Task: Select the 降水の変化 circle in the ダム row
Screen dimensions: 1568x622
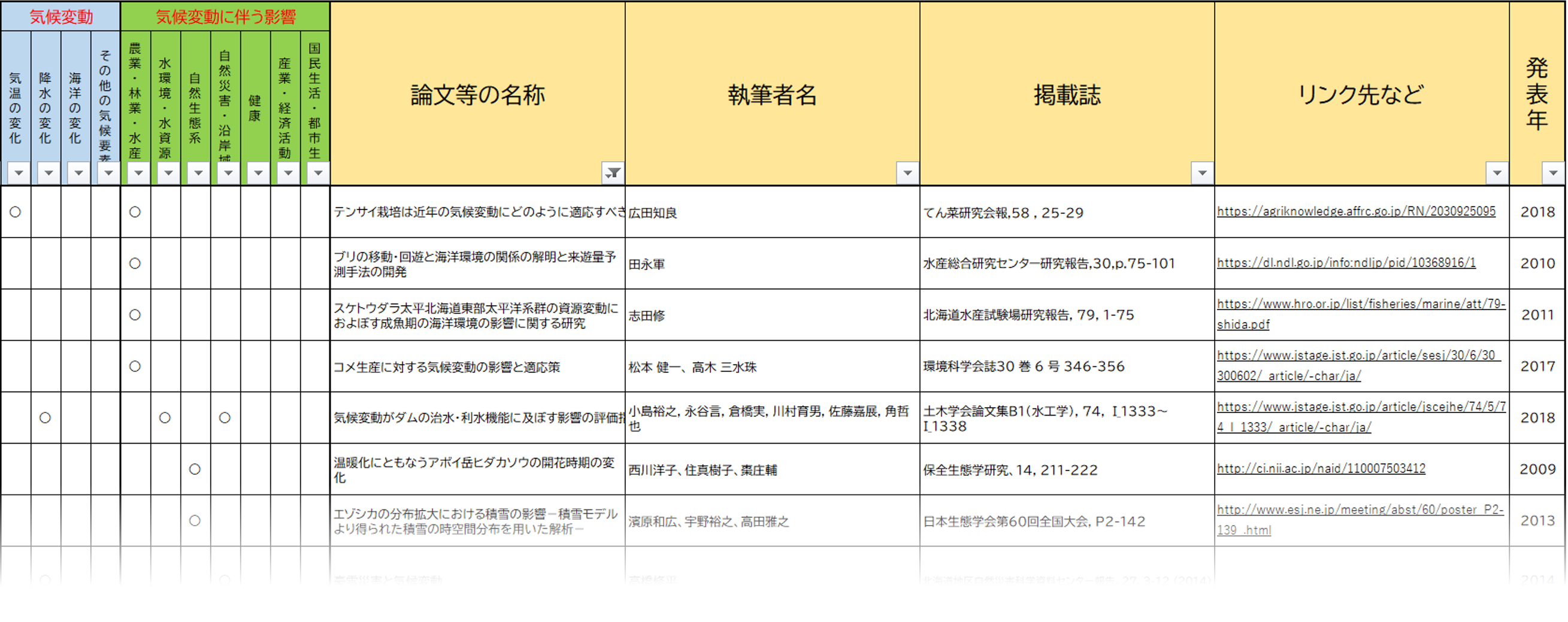Action: pyautogui.click(x=45, y=417)
